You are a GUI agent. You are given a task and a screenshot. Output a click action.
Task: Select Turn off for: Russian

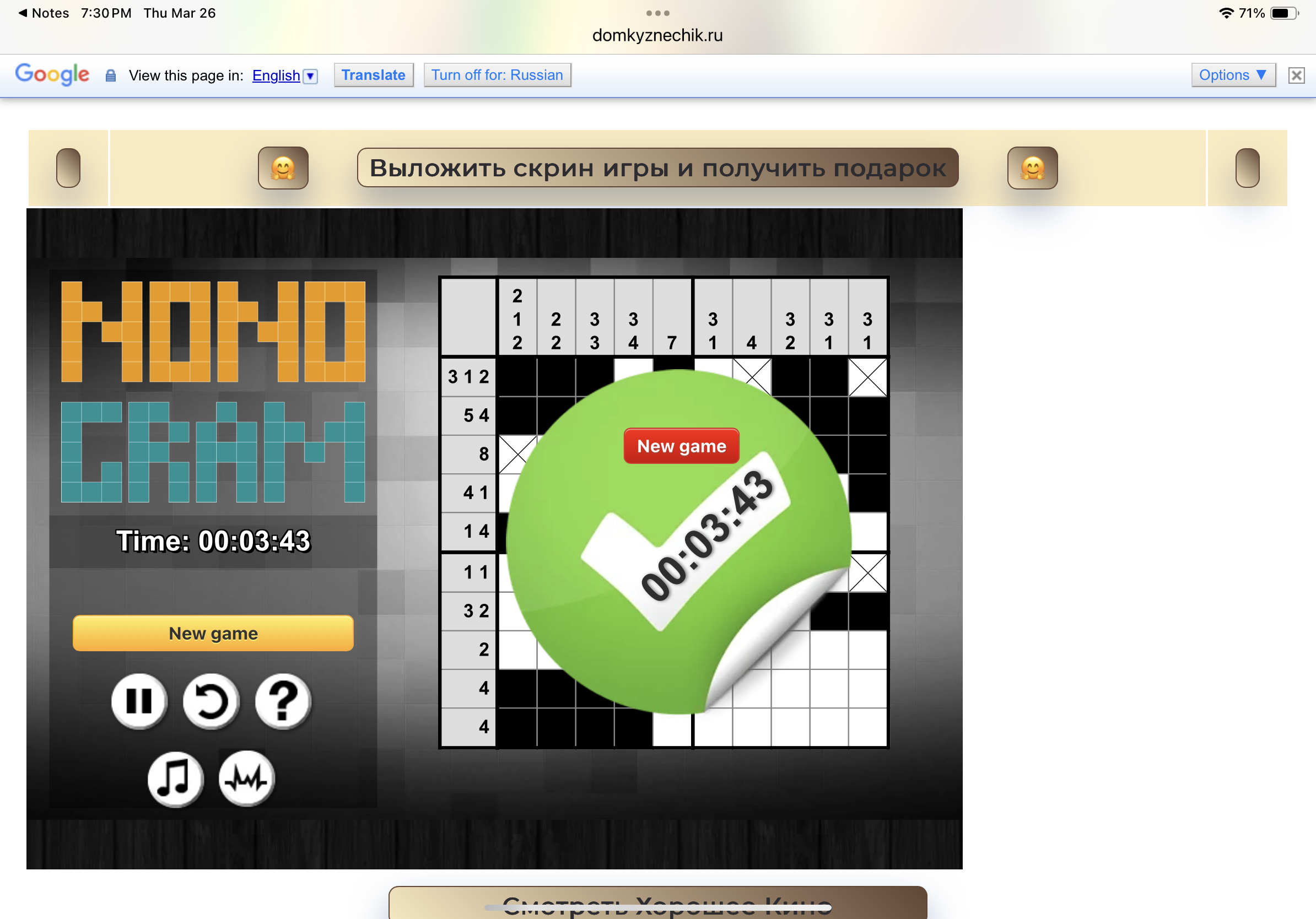(497, 75)
